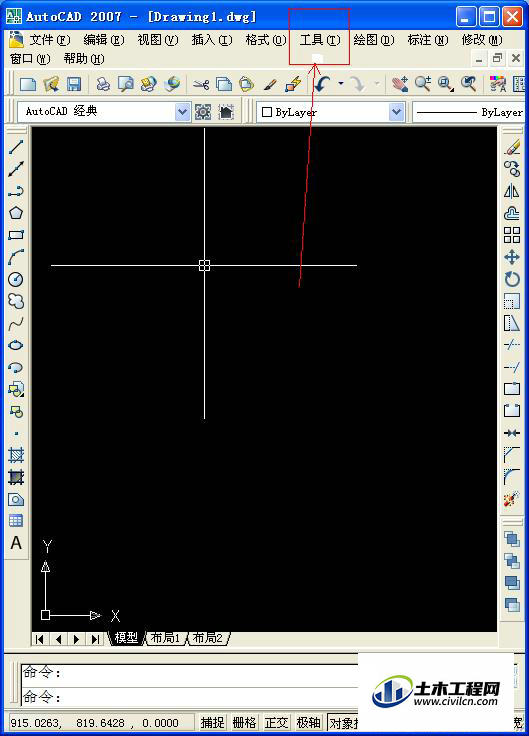The height and width of the screenshot is (736, 529).
Task: Toggle the 正交 ortho mode
Action: pos(276,722)
